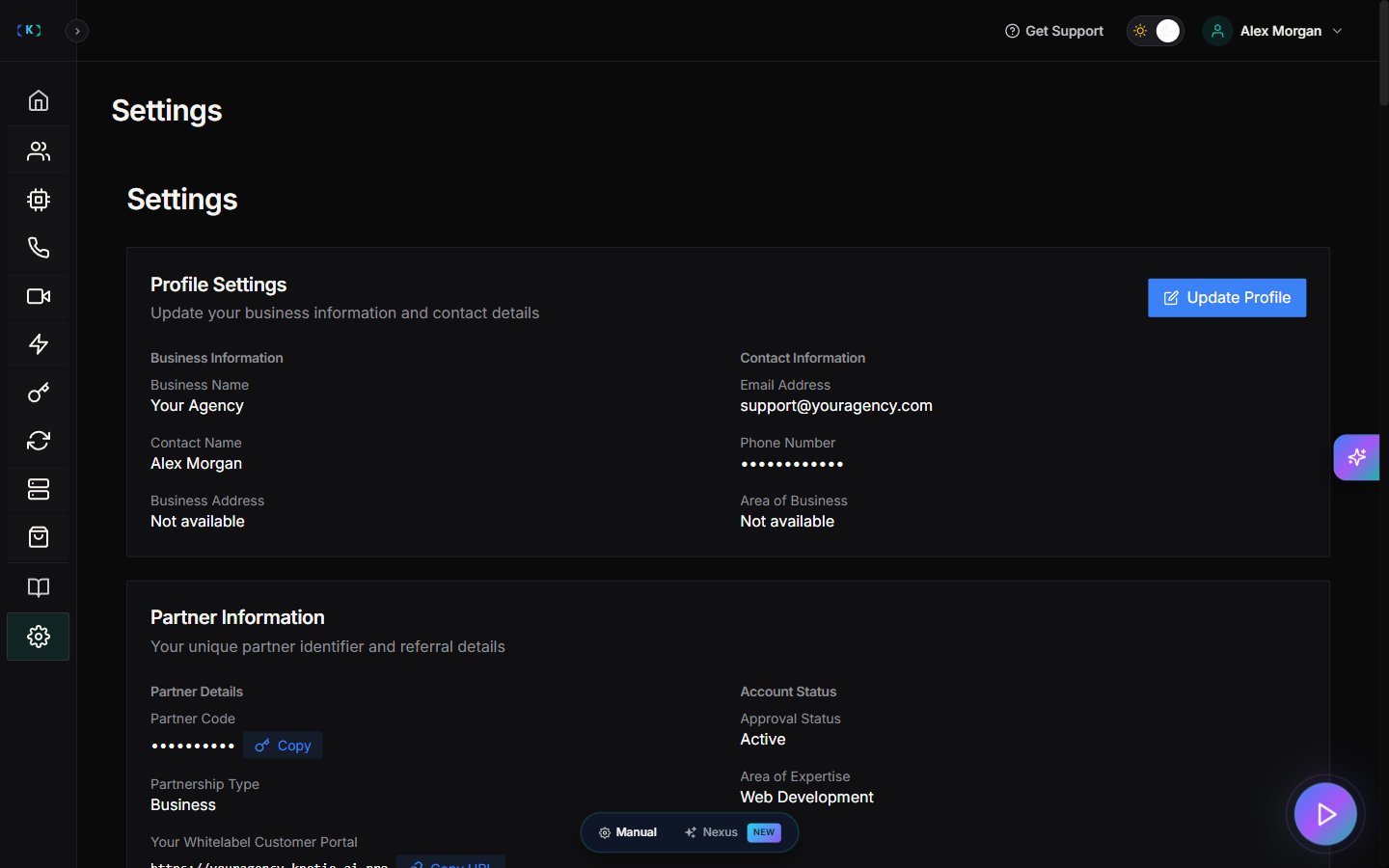Click the sparkle AI assistant button on the right edge
Screen dimensions: 1389x868
point(1357,457)
